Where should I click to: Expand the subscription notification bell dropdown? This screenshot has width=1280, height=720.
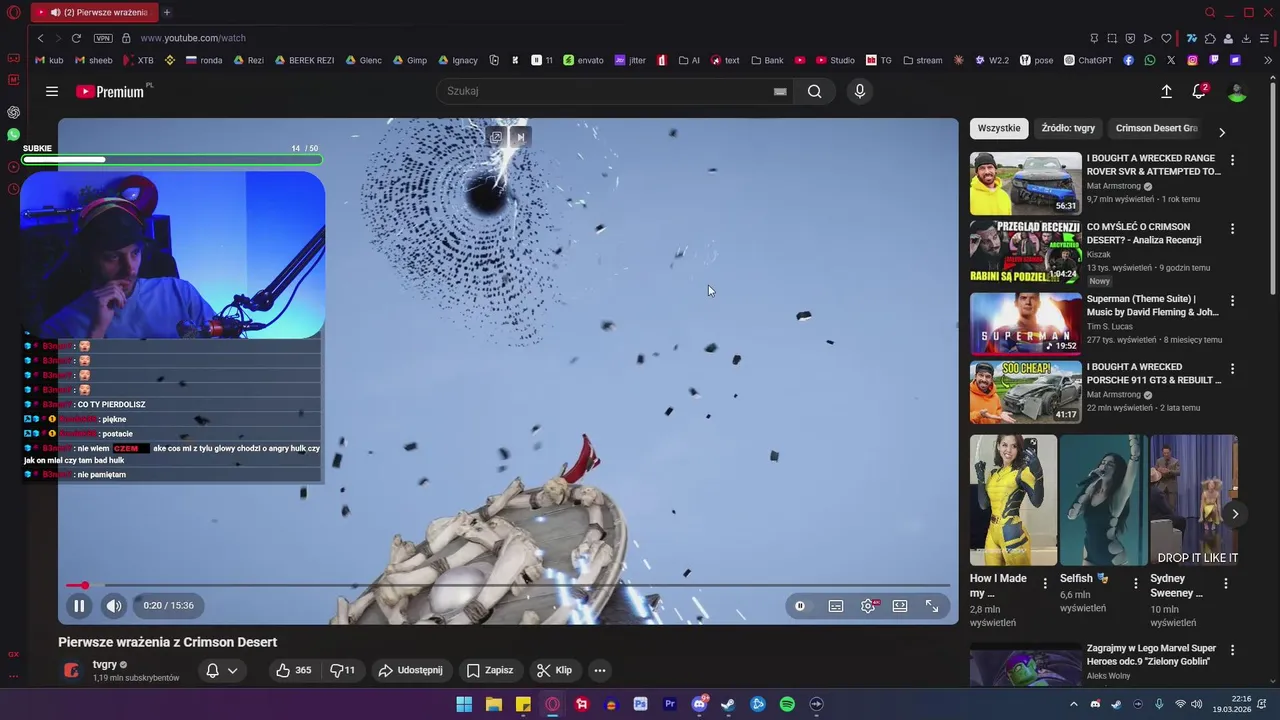(x=222, y=670)
